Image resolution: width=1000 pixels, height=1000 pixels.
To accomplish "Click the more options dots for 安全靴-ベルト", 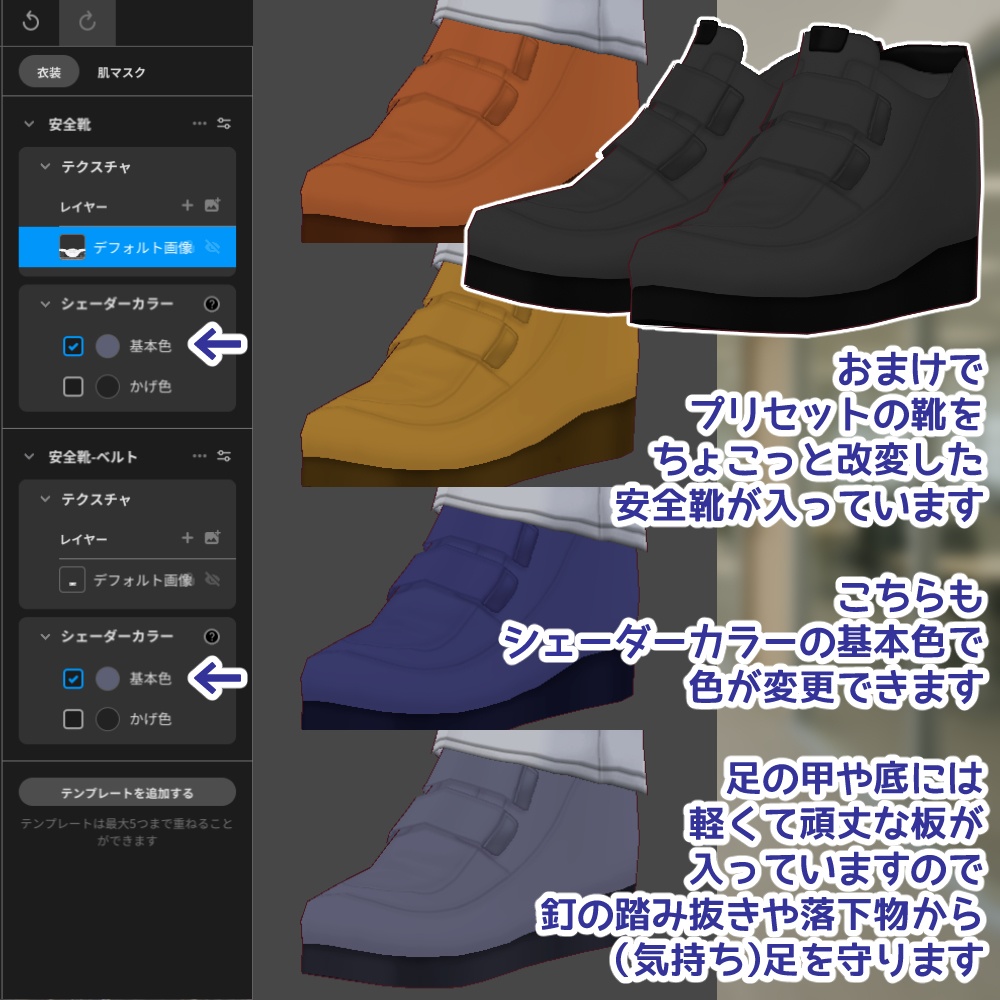I will [197, 457].
